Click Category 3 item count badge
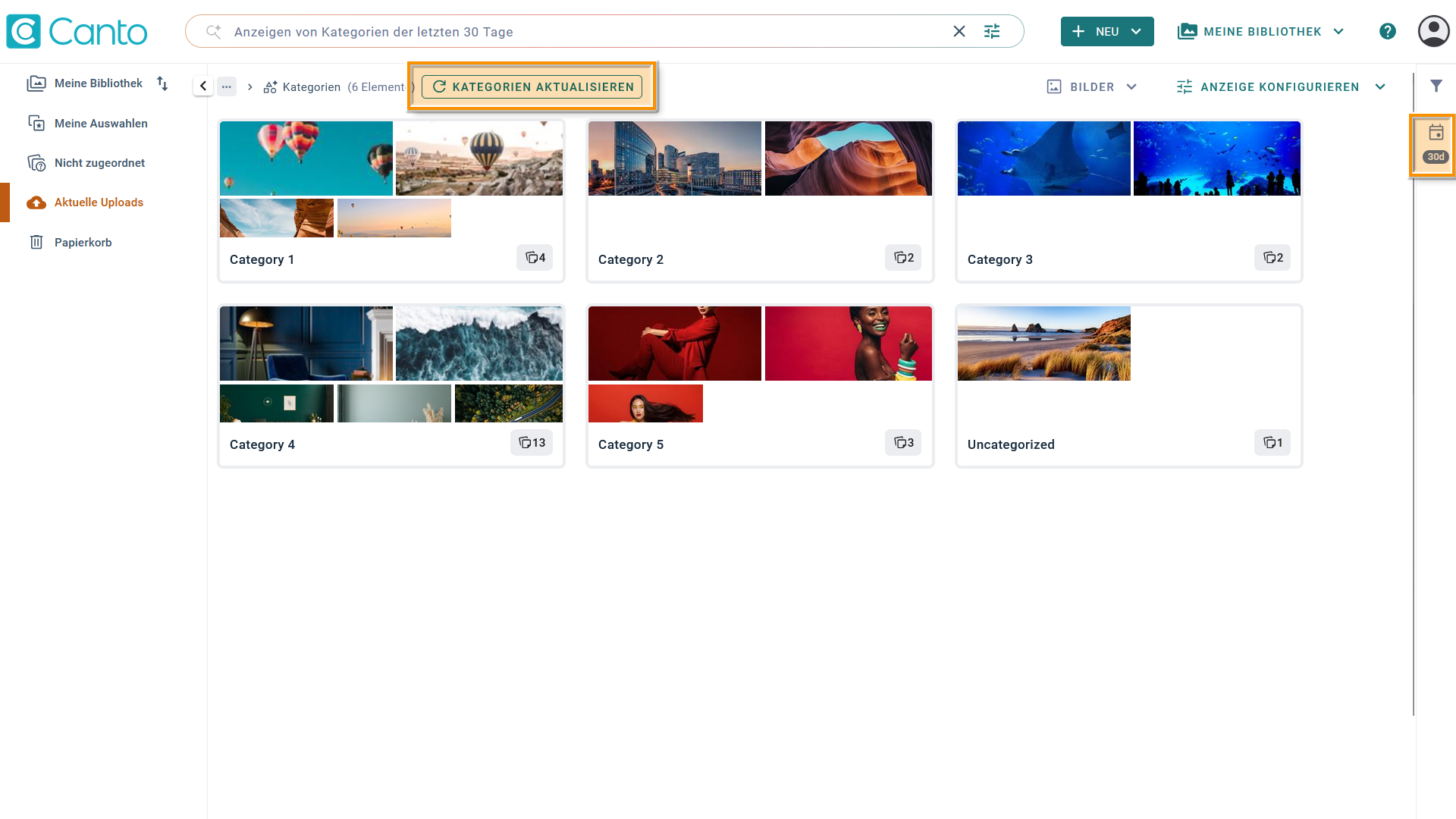 click(1272, 258)
